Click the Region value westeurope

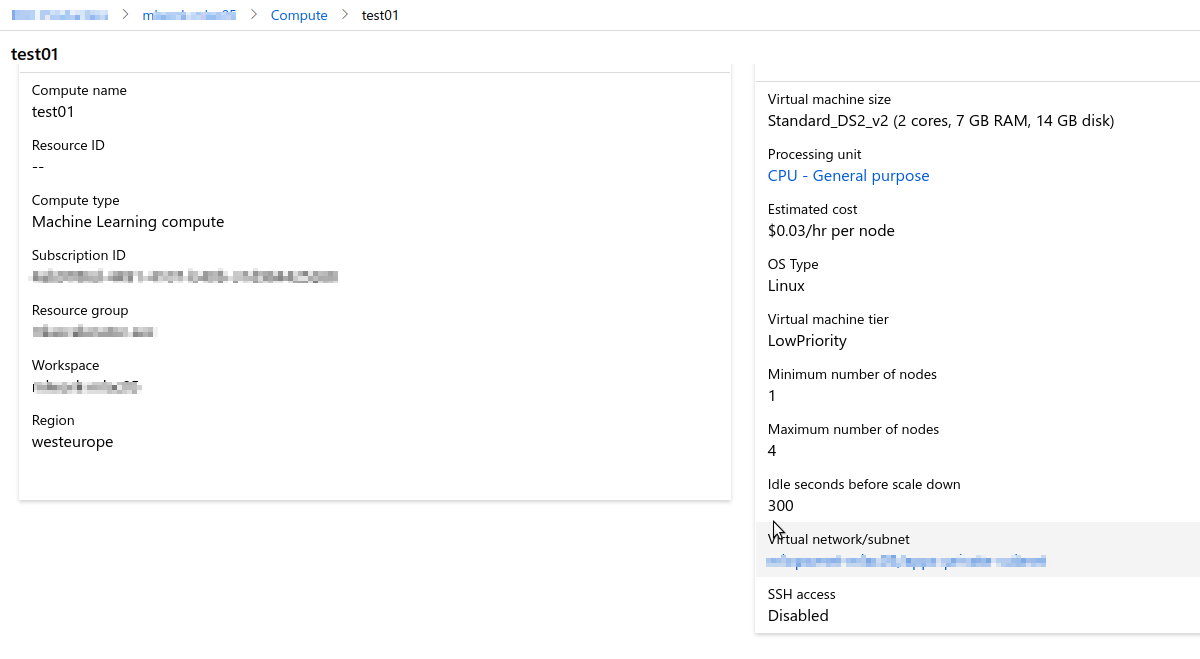coord(72,441)
